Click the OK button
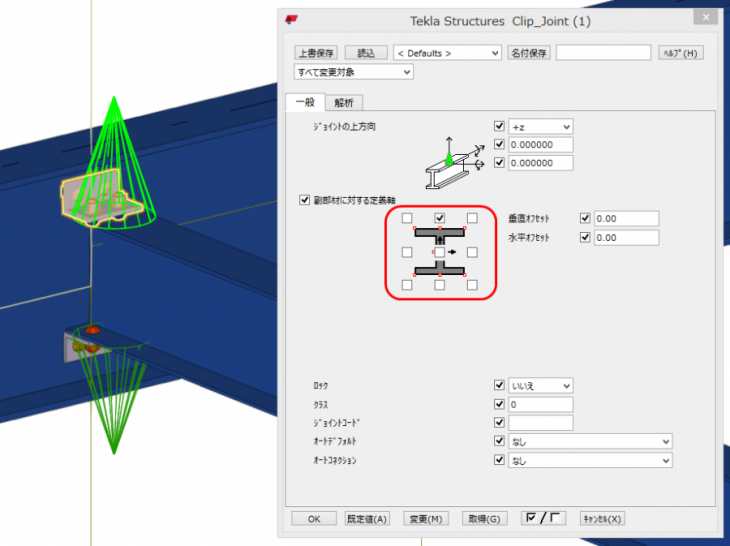Screen dimensions: 730x546 pyautogui.click(x=314, y=519)
